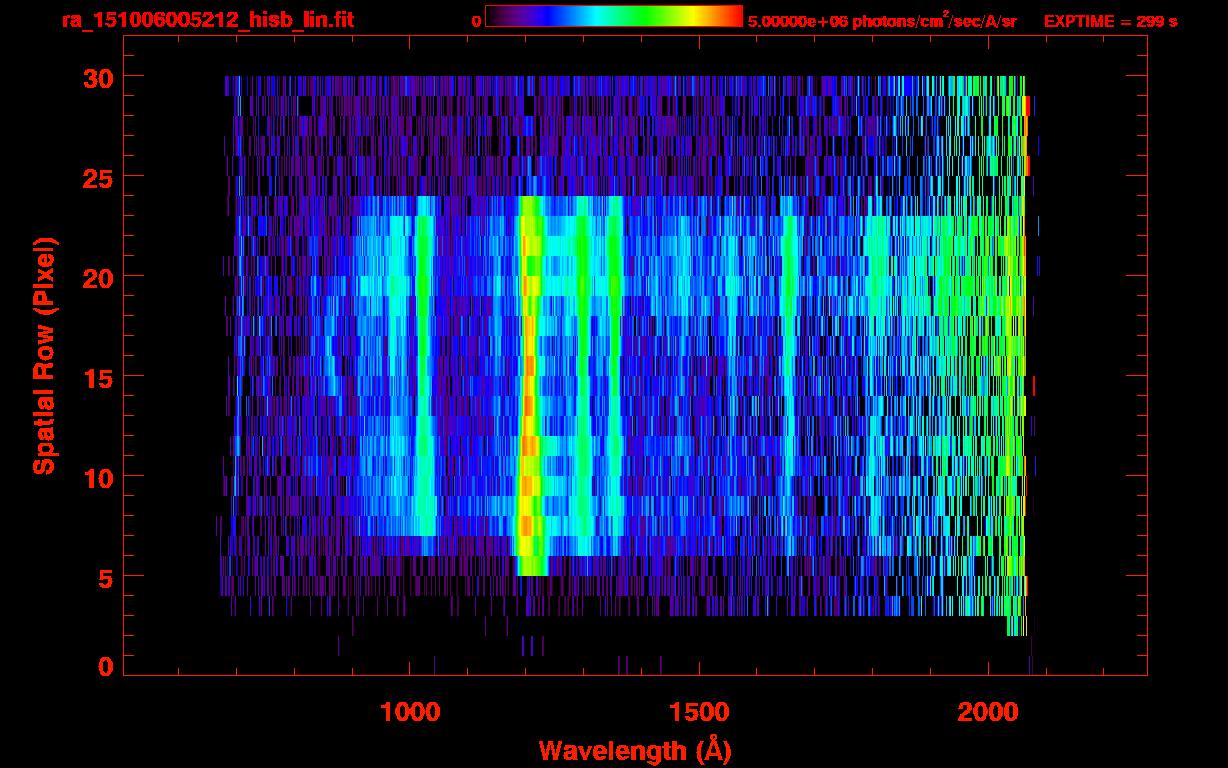The width and height of the screenshot is (1228, 768).
Task: Click the Spatial Row (Pixel) axis label
Action: [x=44, y=355]
